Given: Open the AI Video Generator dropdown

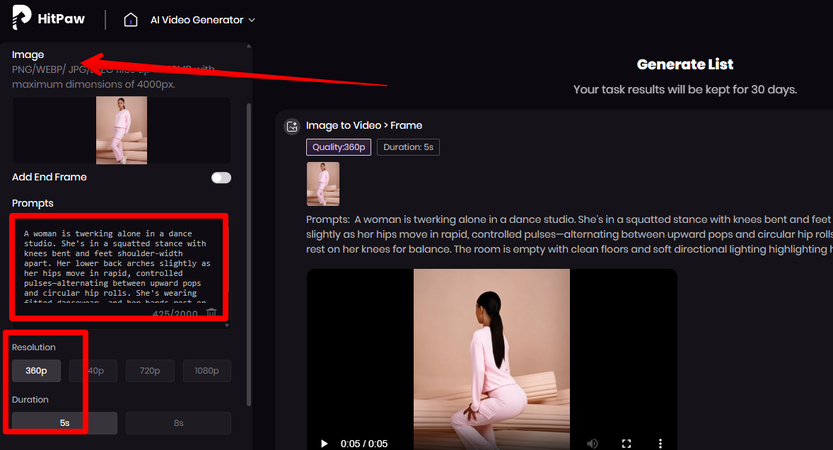Looking at the screenshot, I should click(203, 20).
